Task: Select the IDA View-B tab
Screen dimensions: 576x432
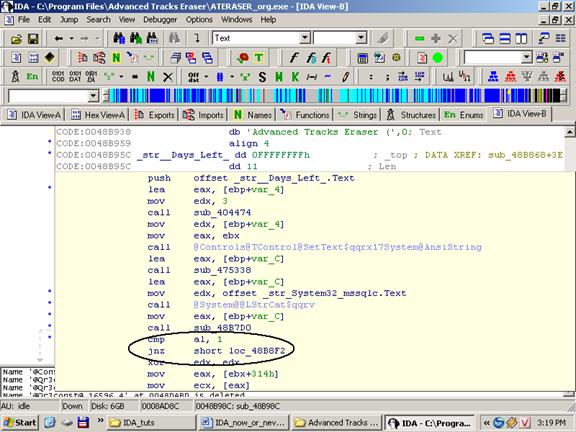Action: (520, 114)
